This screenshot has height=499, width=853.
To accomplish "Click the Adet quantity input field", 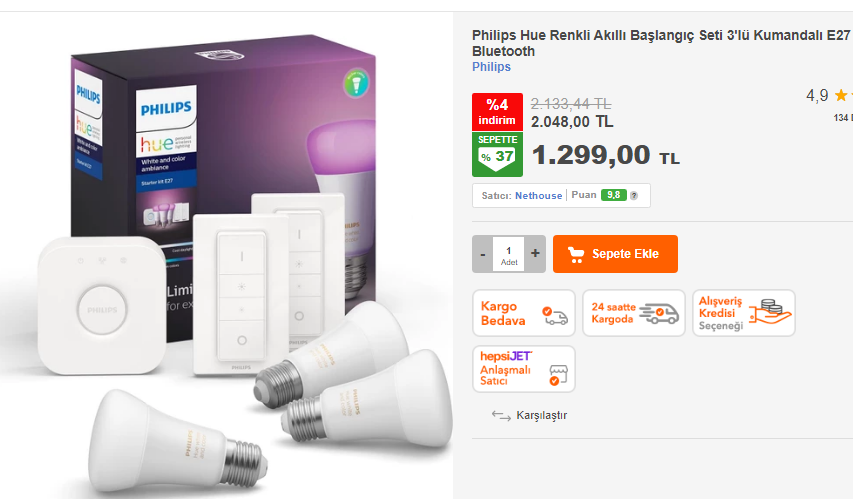I will pos(509,254).
